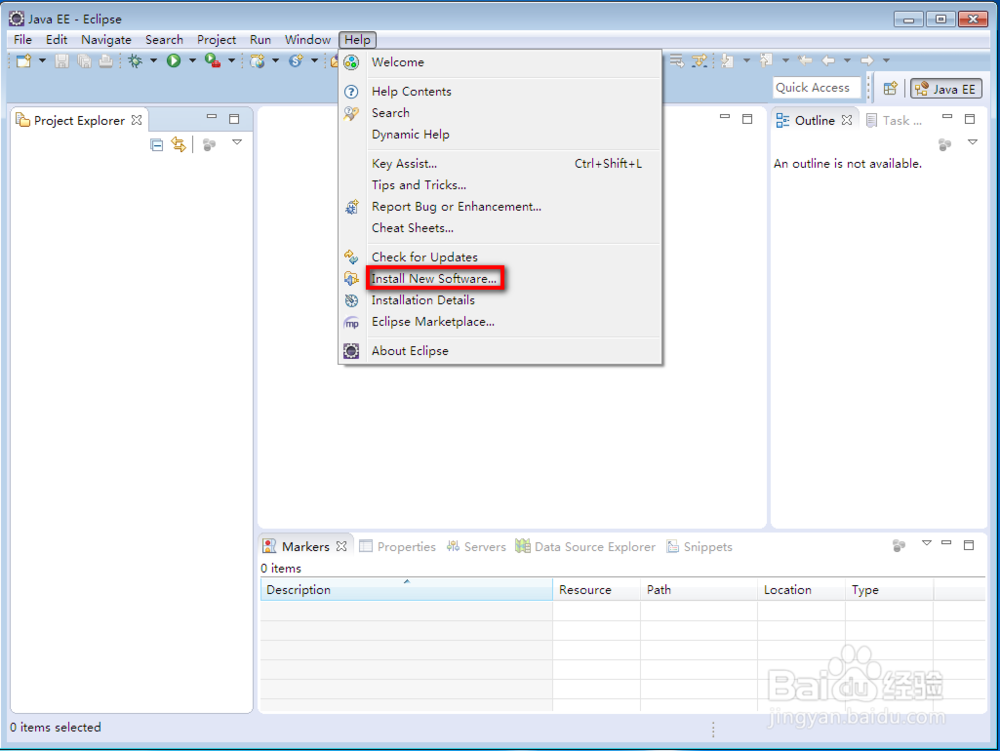The image size is (1000, 751).
Task: Open the File menu
Action: [x=23, y=40]
